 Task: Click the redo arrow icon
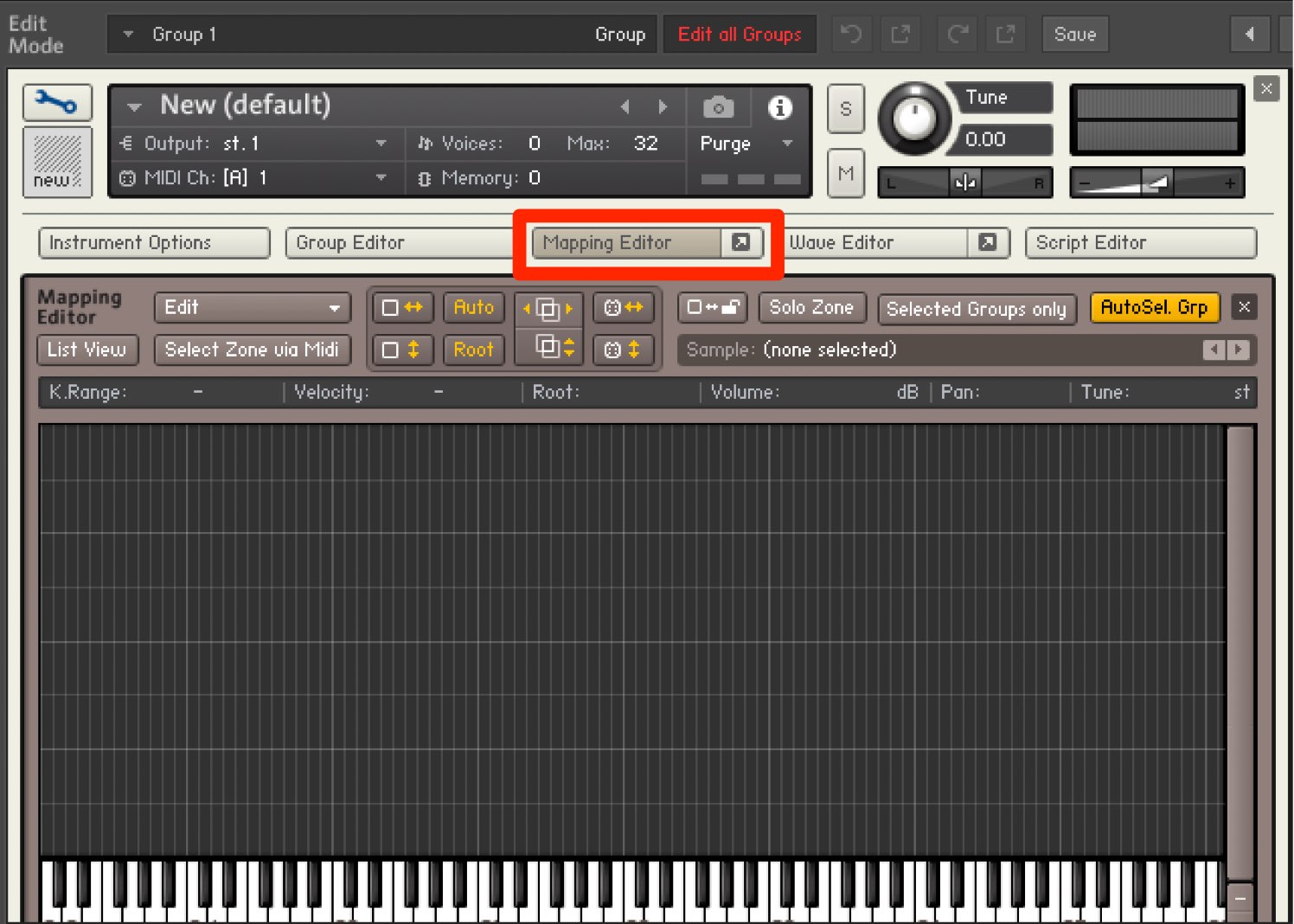pyautogui.click(x=958, y=35)
